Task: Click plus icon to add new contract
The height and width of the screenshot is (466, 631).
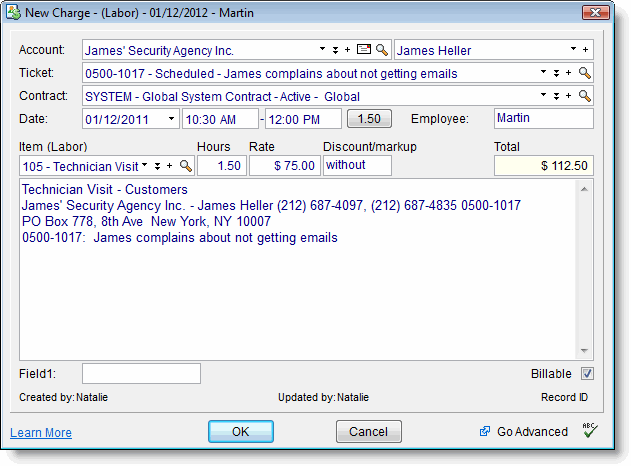Action: click(x=569, y=96)
